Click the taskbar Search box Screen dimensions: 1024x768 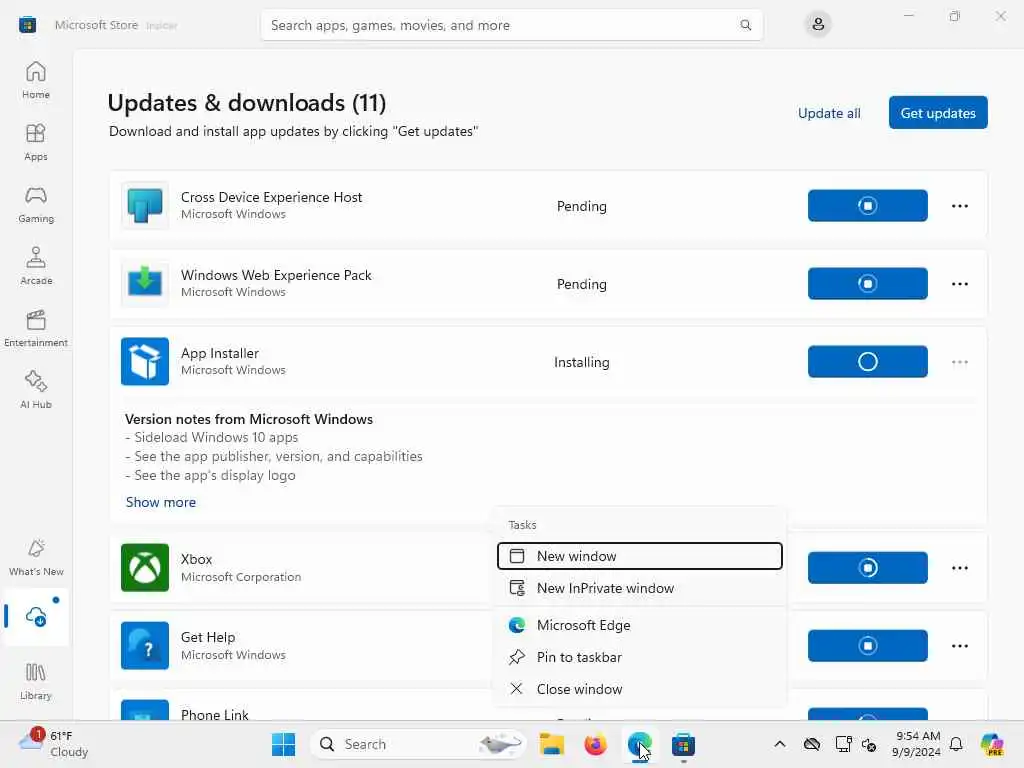(419, 744)
